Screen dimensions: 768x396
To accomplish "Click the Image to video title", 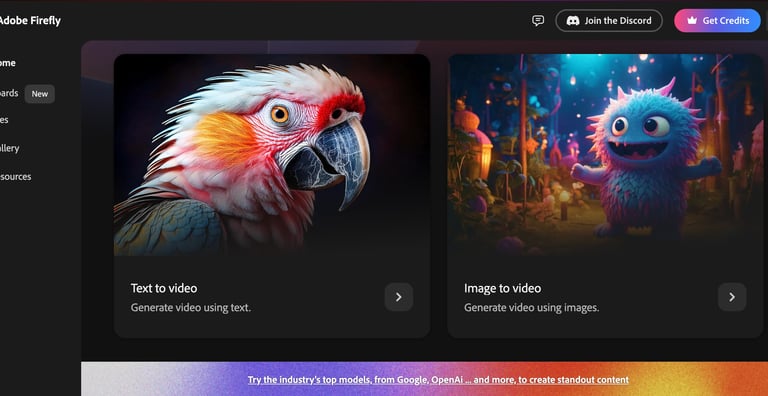I will click(x=503, y=288).
